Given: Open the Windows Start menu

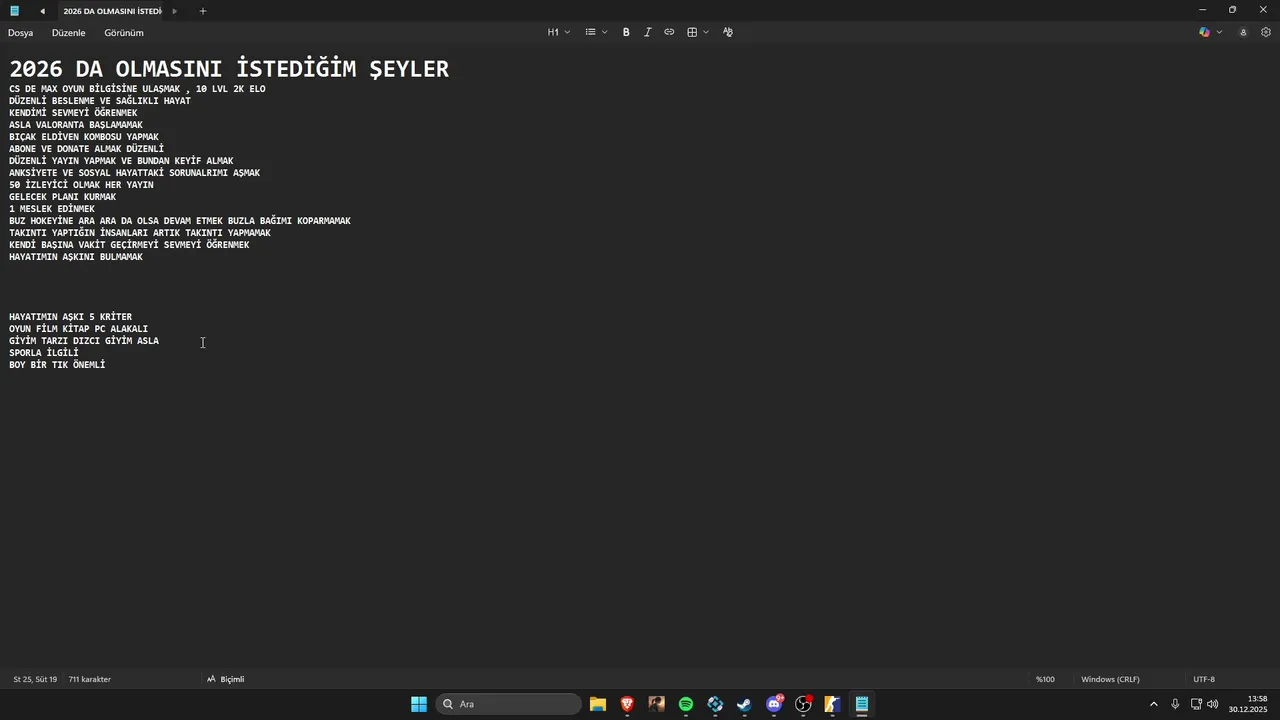Looking at the screenshot, I should (x=419, y=704).
